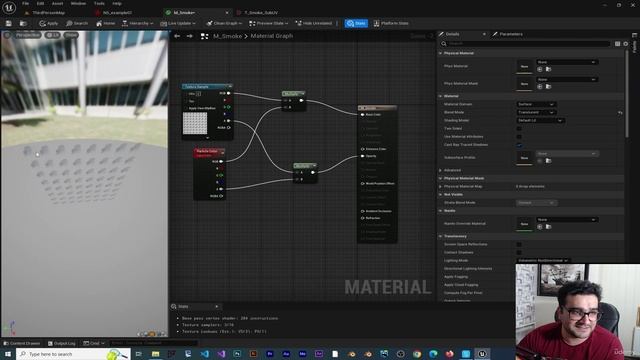
Task: Open the Show viewport options button
Action: coord(71,35)
